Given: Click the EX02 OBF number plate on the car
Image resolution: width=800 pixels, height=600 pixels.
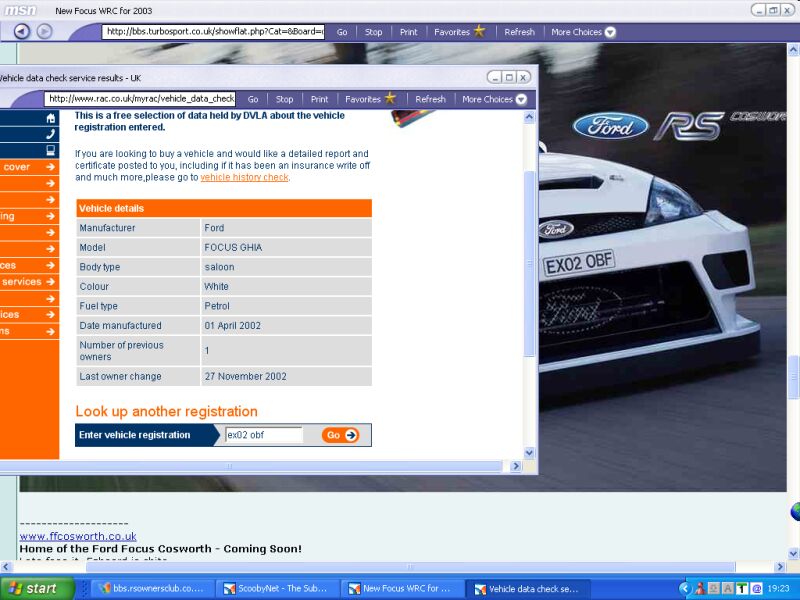Looking at the screenshot, I should [579, 263].
